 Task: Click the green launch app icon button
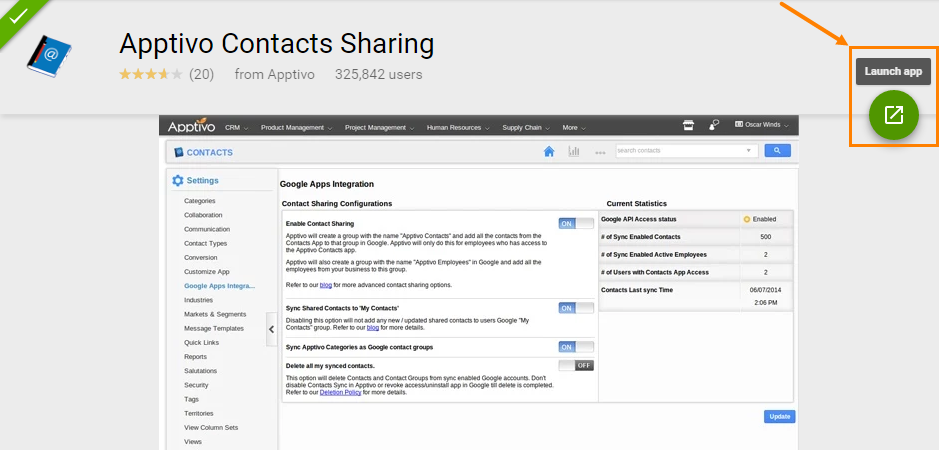click(893, 114)
